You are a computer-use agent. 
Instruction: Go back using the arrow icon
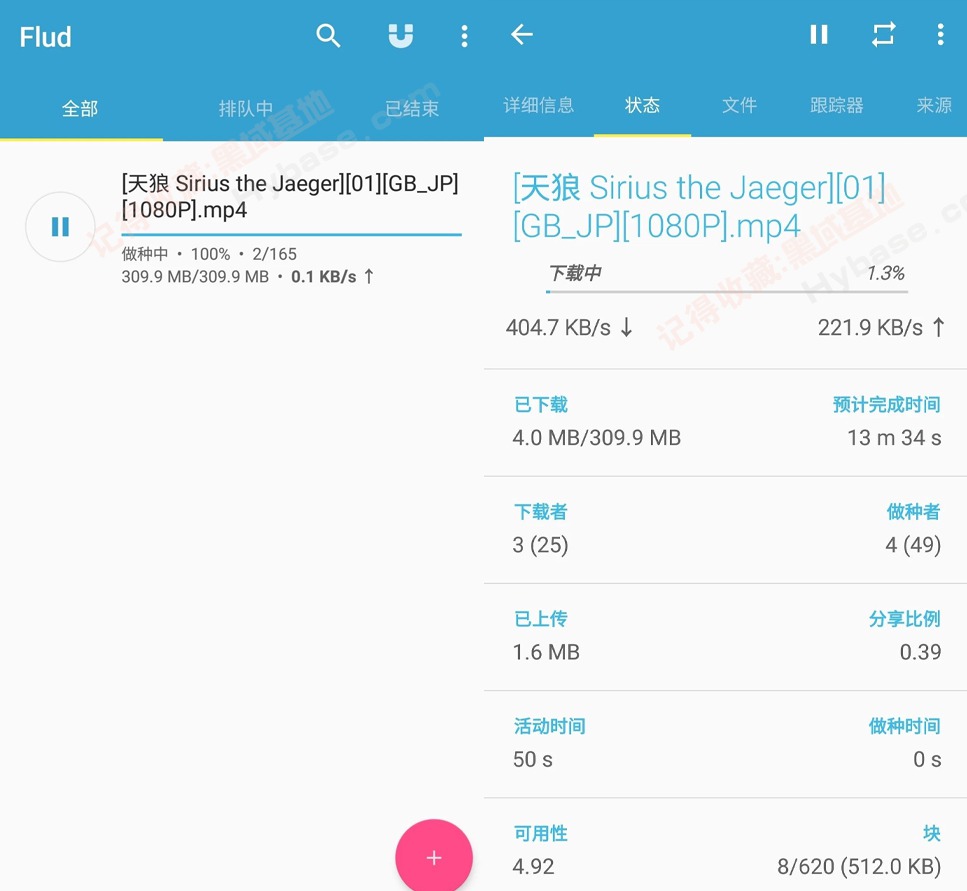[521, 35]
